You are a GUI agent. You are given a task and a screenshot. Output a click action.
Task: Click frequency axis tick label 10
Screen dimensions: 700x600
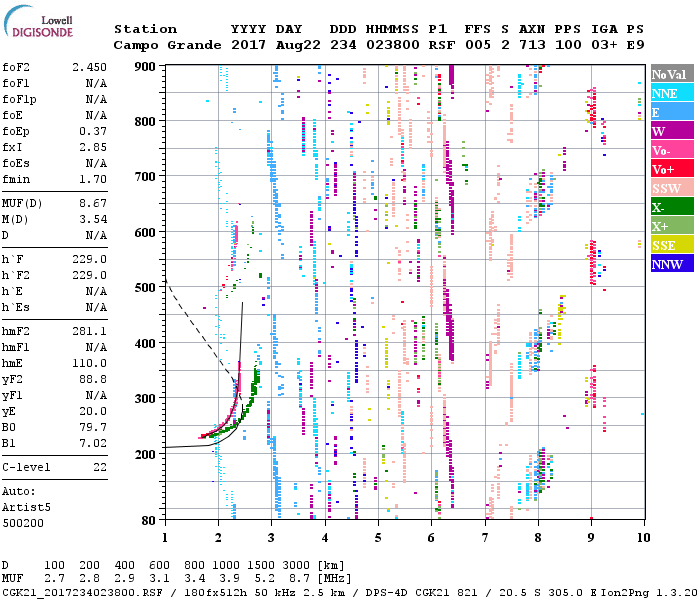point(640,538)
